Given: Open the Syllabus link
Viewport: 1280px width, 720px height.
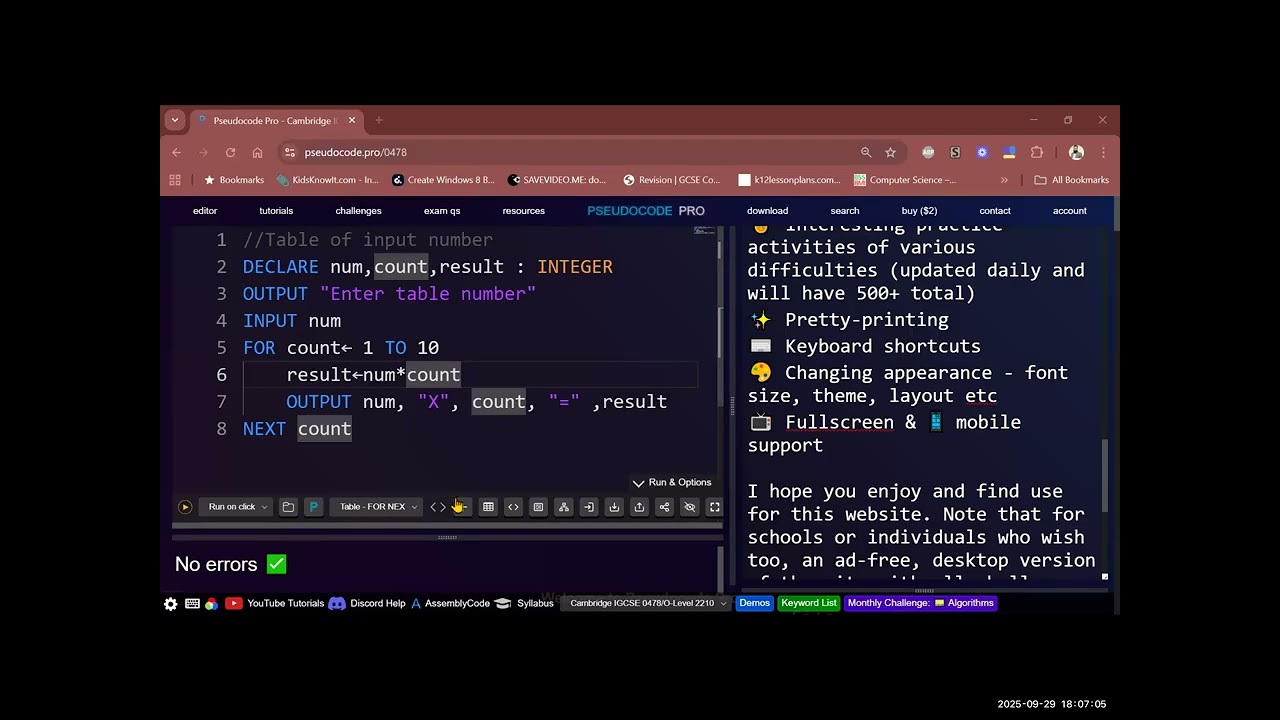Looking at the screenshot, I should 524,604.
